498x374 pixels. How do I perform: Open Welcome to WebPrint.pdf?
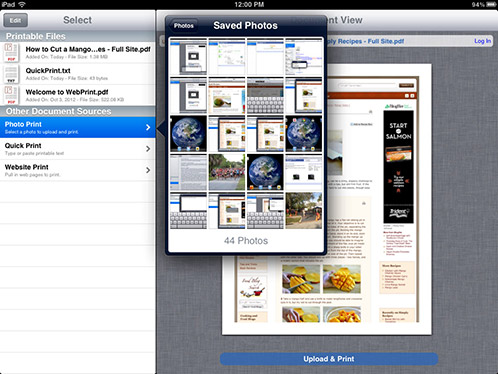[78, 95]
